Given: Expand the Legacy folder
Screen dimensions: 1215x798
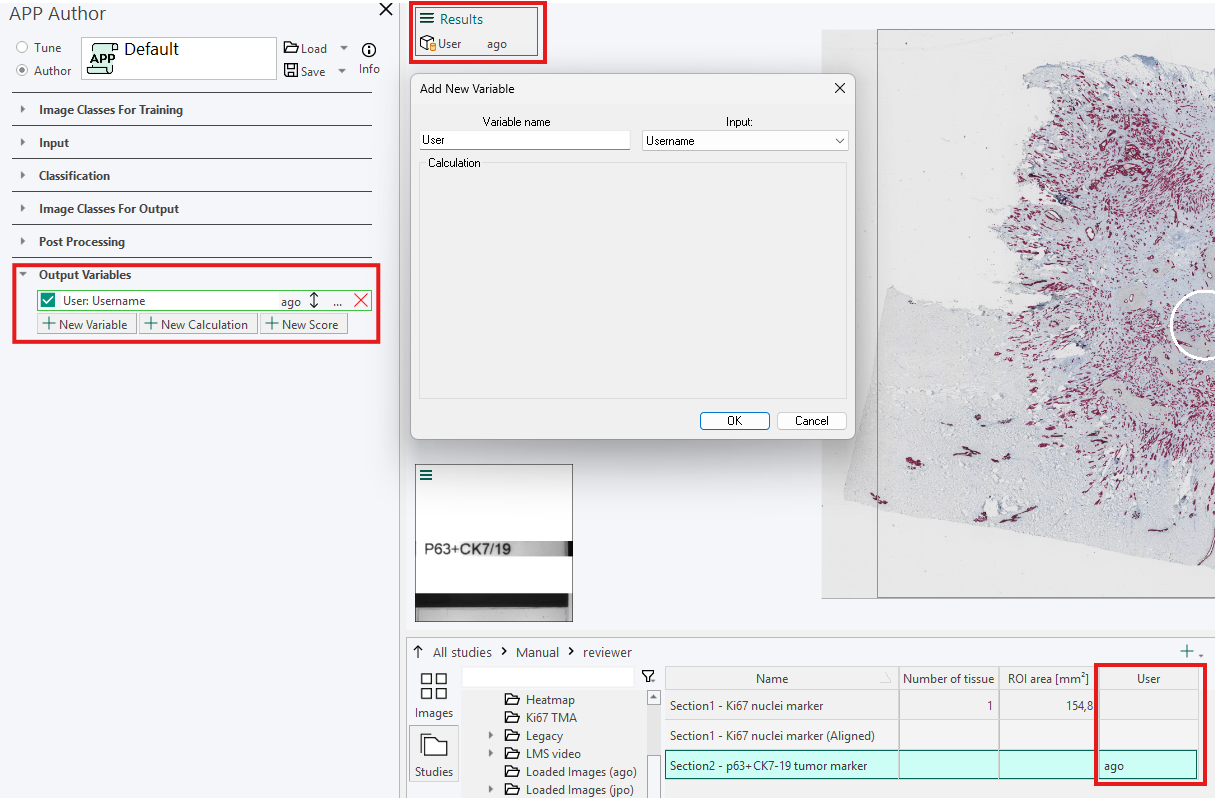Looking at the screenshot, I should (489, 735).
